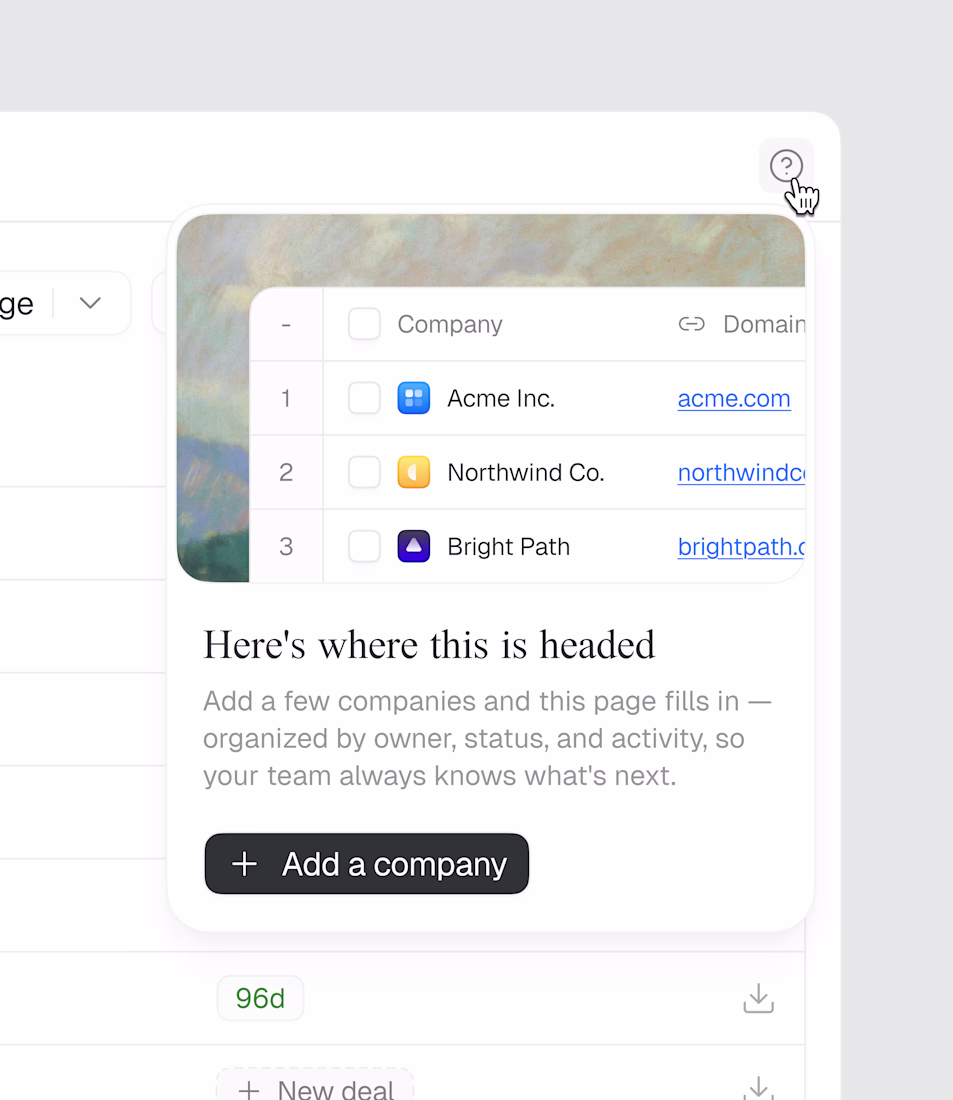Click the Acme Inc. blue logo icon

point(414,398)
